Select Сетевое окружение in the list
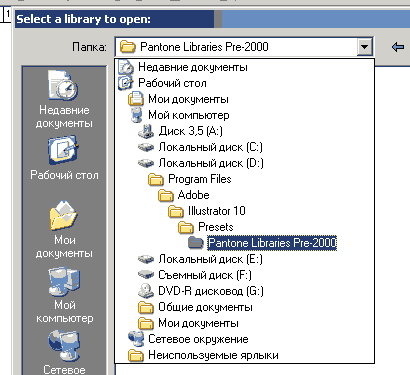Screen dimensions: 410x375 tap(244, 339)
